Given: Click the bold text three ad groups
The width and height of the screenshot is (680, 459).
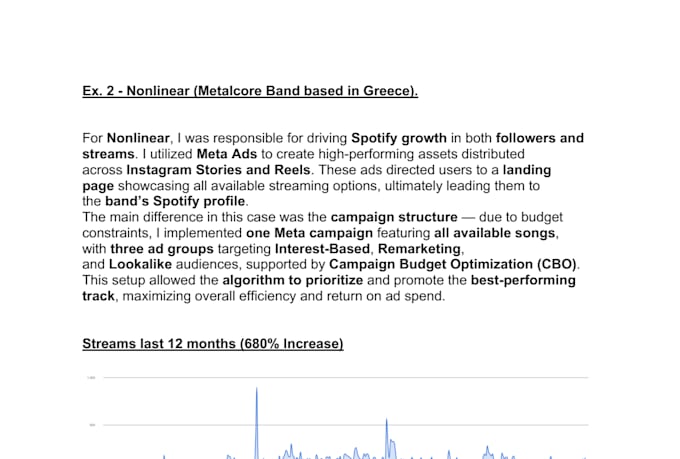Looking at the screenshot, I should [x=162, y=249].
